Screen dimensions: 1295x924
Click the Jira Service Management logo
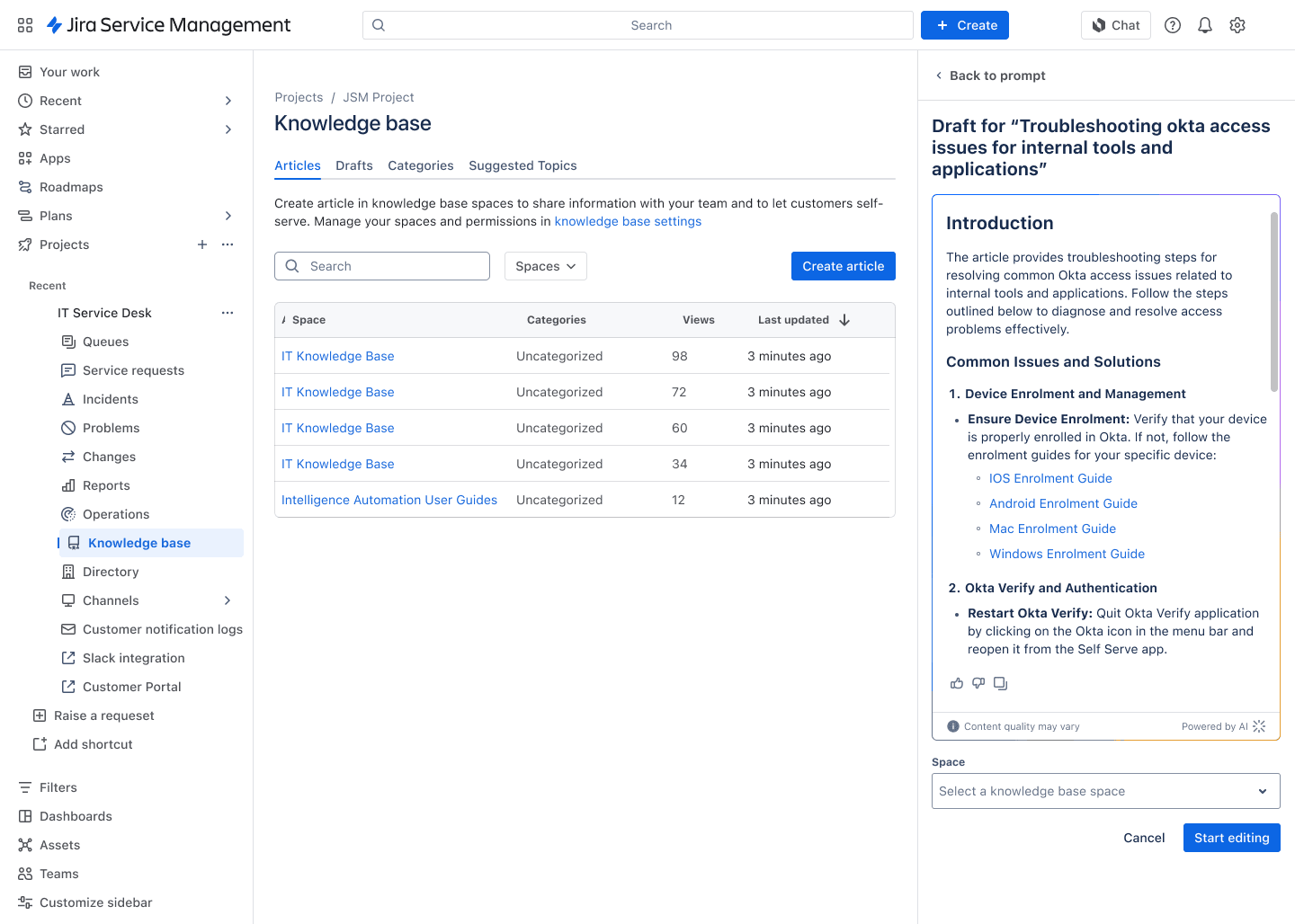(x=168, y=25)
